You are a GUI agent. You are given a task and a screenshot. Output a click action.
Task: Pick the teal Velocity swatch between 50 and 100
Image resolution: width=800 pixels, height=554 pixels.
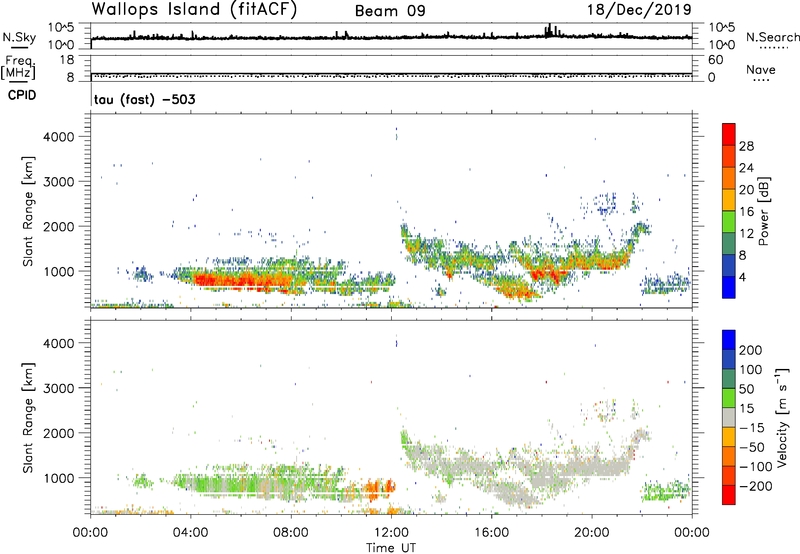tap(729, 379)
